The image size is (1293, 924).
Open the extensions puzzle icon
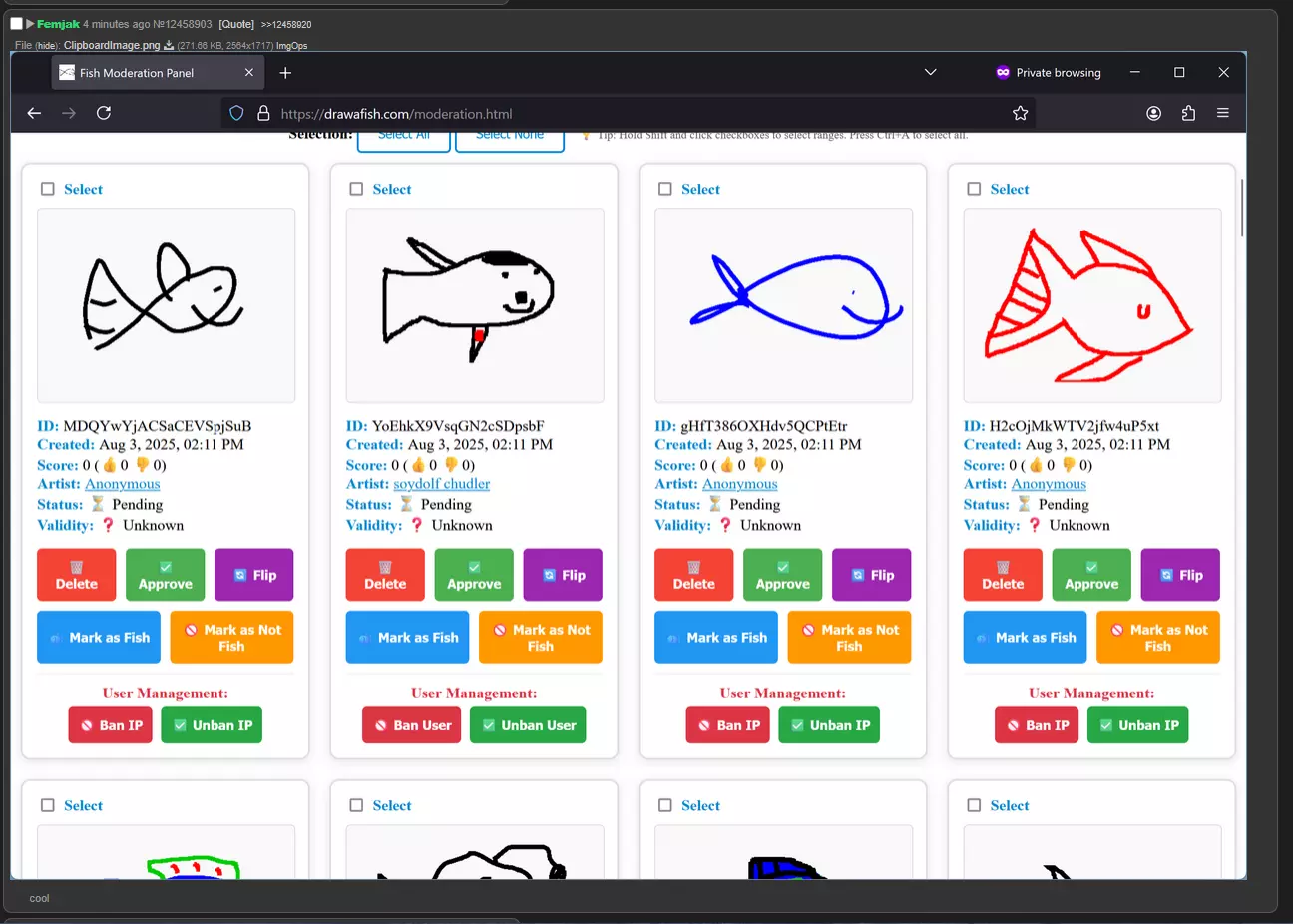tap(1188, 113)
